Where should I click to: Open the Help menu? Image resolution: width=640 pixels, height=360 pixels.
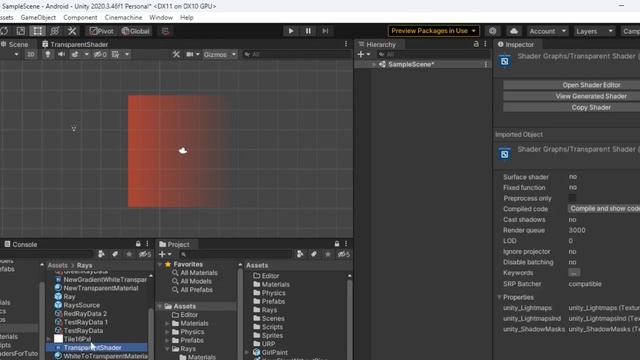(187, 18)
